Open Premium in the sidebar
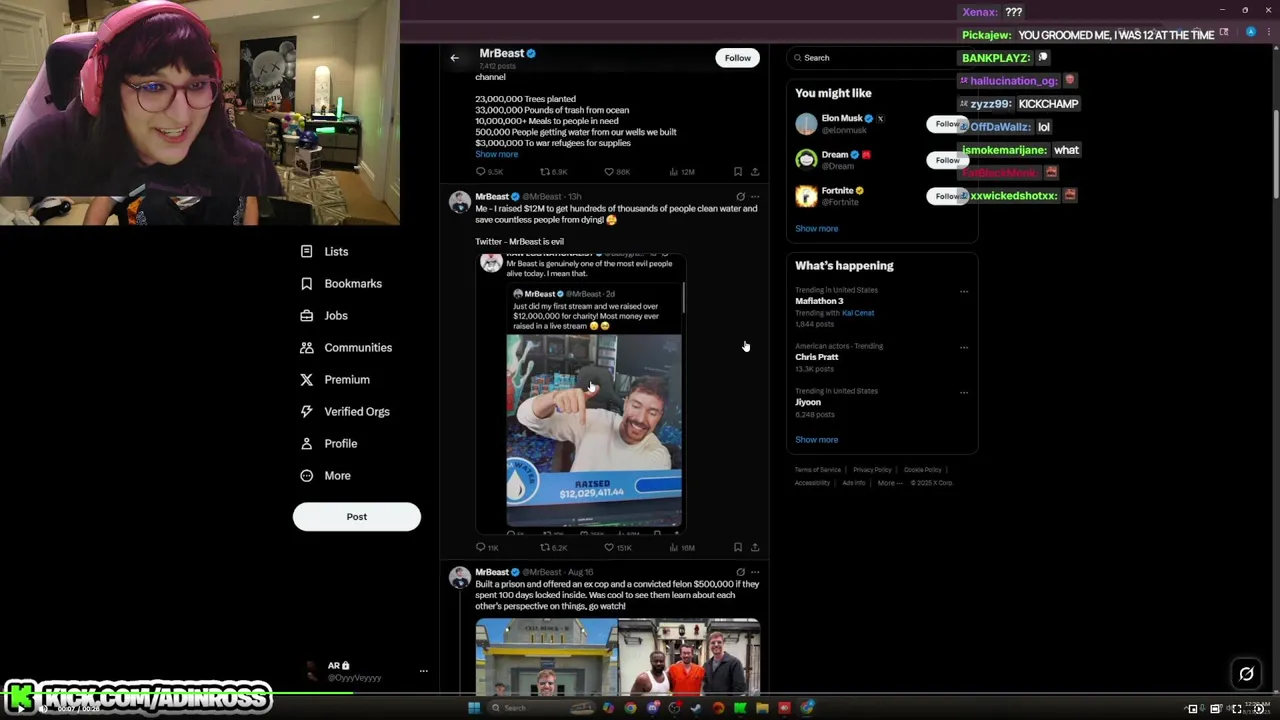1280x720 pixels. pyautogui.click(x=347, y=380)
